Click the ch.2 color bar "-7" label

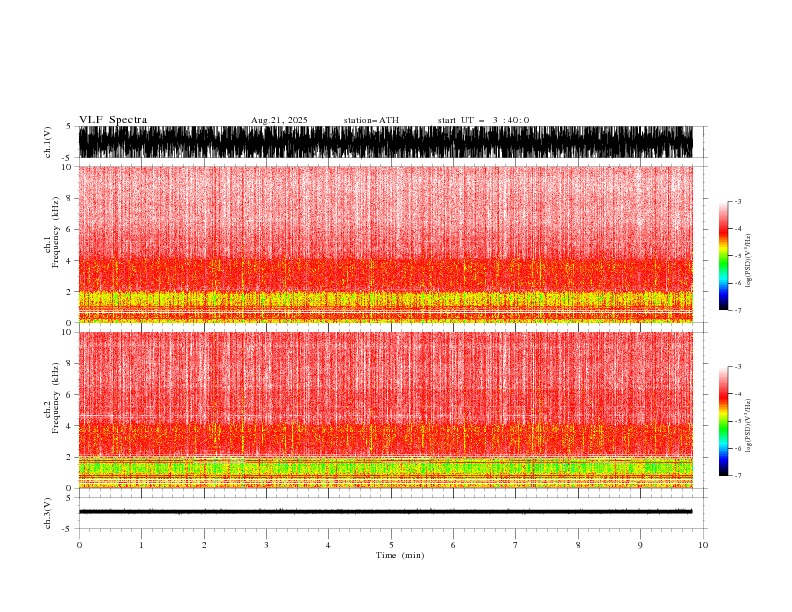pyautogui.click(x=737, y=476)
